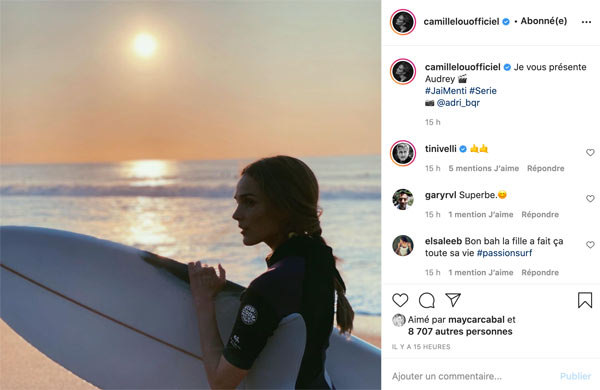Visit the @adri_bqr mention

point(458,103)
